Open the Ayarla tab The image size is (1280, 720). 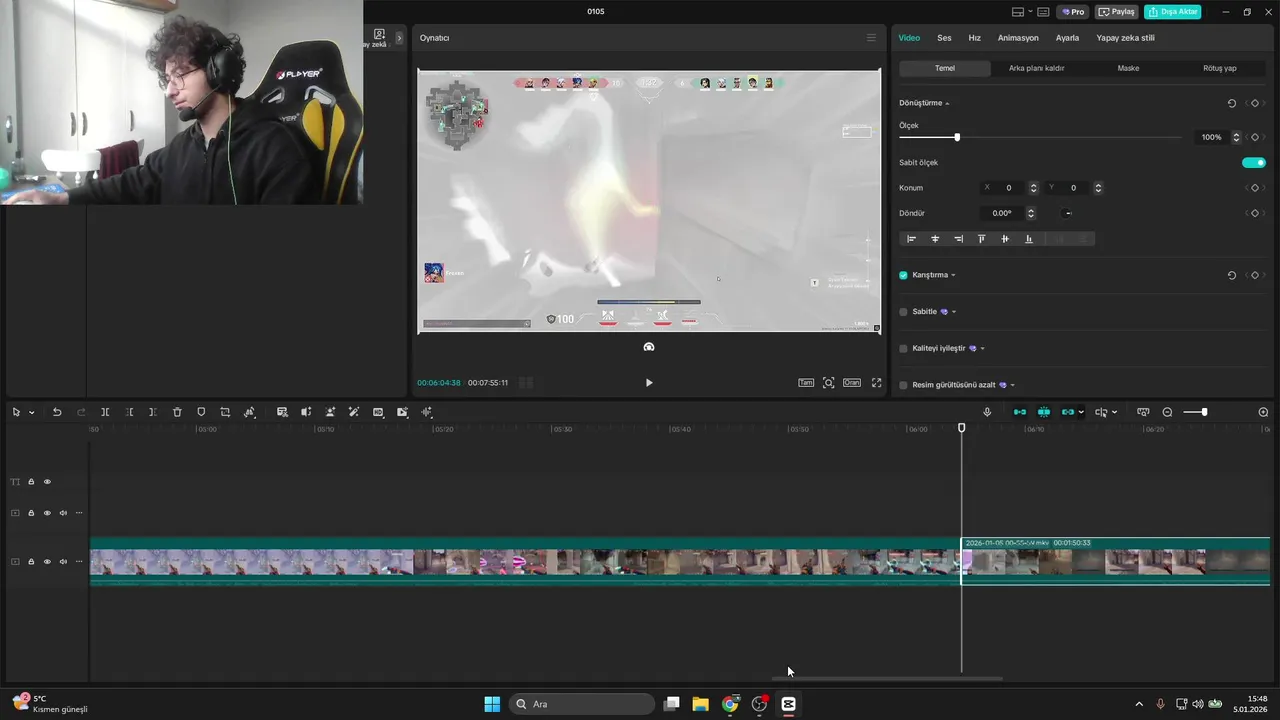coord(1067,38)
